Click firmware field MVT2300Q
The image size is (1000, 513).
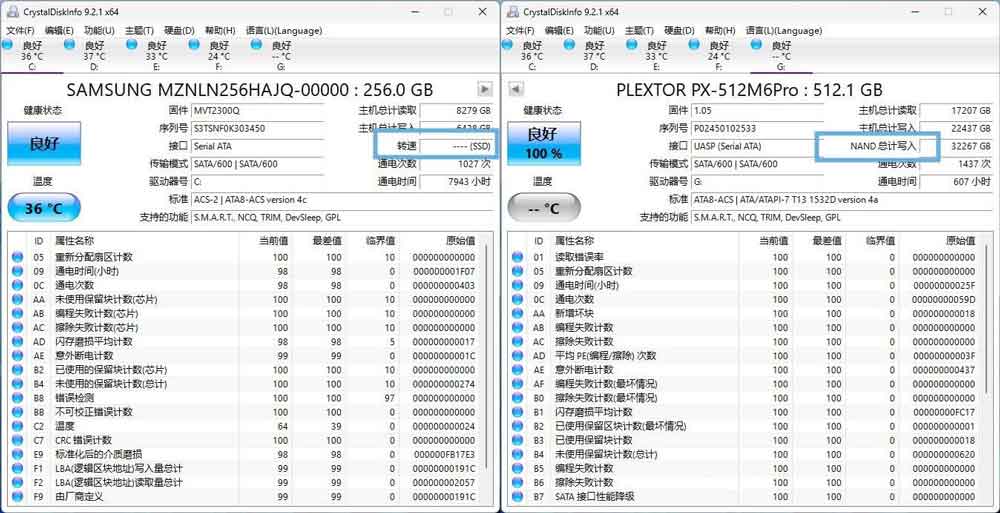point(258,110)
